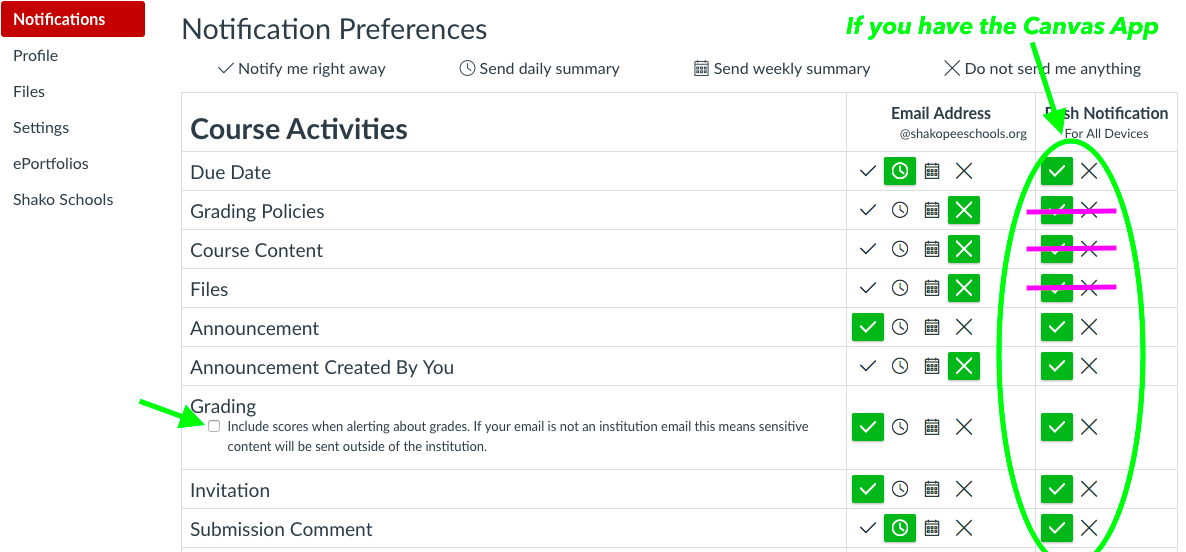Disable push for Announcement Created By You
Screen dimensions: 1186x552
point(1089,367)
